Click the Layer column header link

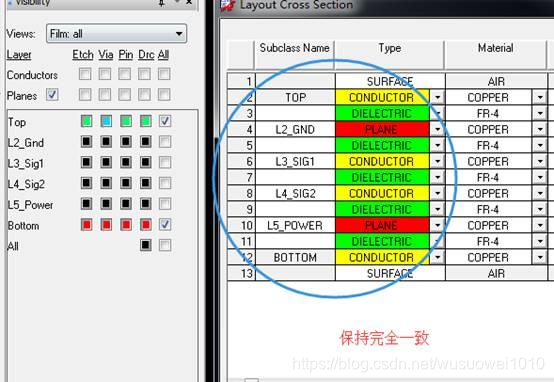coord(19,55)
